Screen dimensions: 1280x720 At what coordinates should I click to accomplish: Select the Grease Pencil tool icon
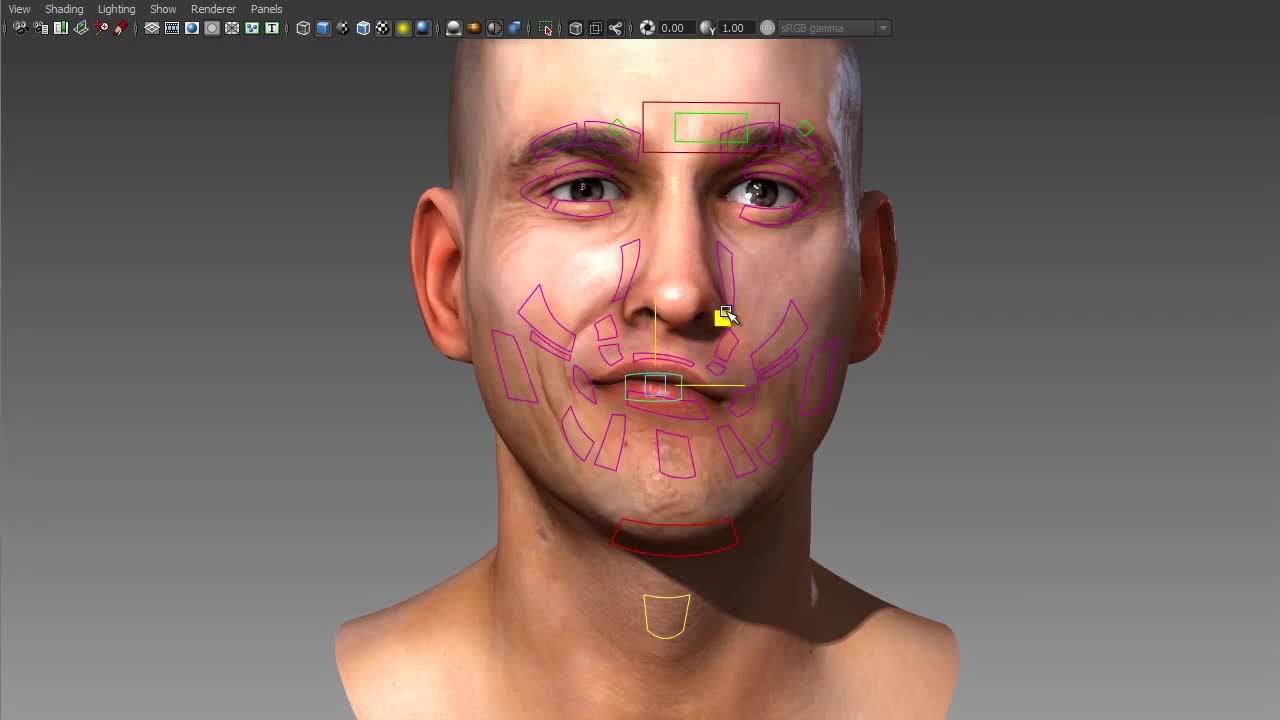click(121, 28)
